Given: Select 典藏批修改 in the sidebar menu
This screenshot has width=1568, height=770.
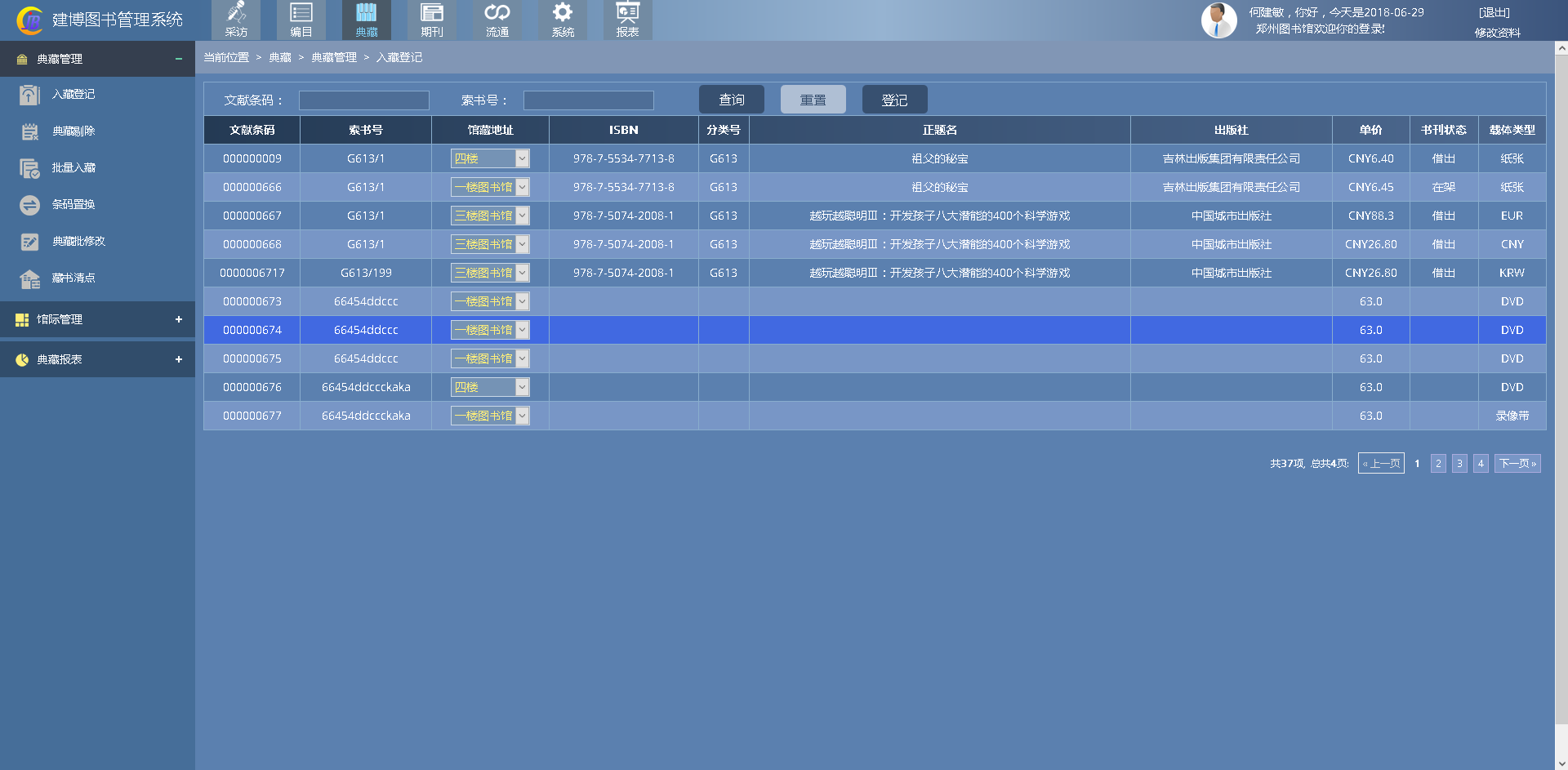Looking at the screenshot, I should point(78,241).
